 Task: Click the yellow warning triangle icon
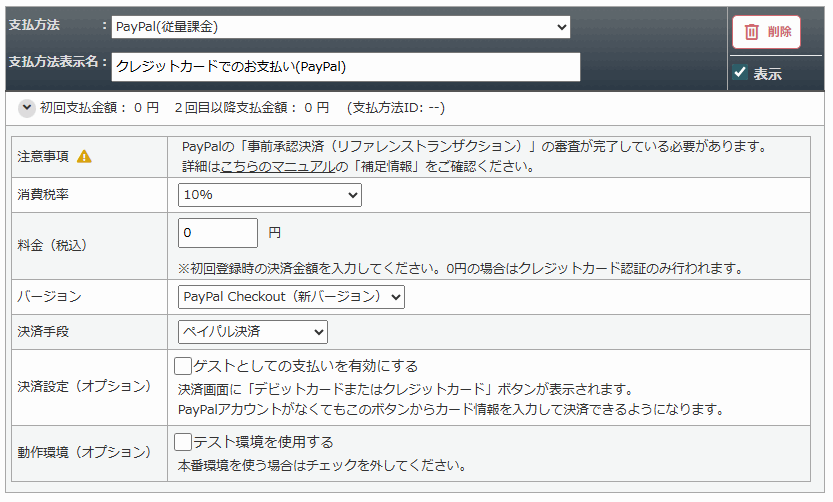coord(85,156)
